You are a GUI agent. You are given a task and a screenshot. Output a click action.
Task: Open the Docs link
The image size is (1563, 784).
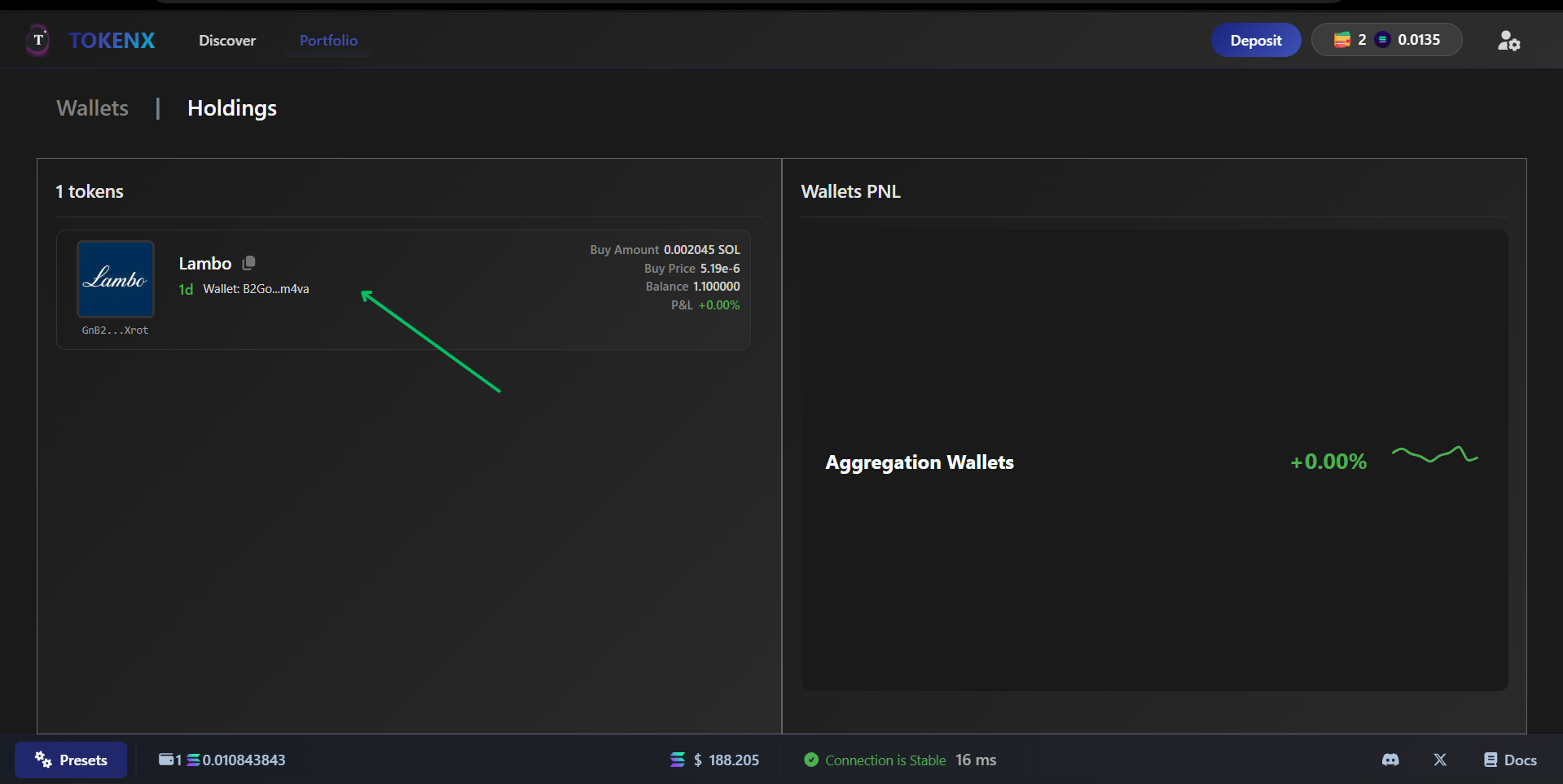[1510, 760]
